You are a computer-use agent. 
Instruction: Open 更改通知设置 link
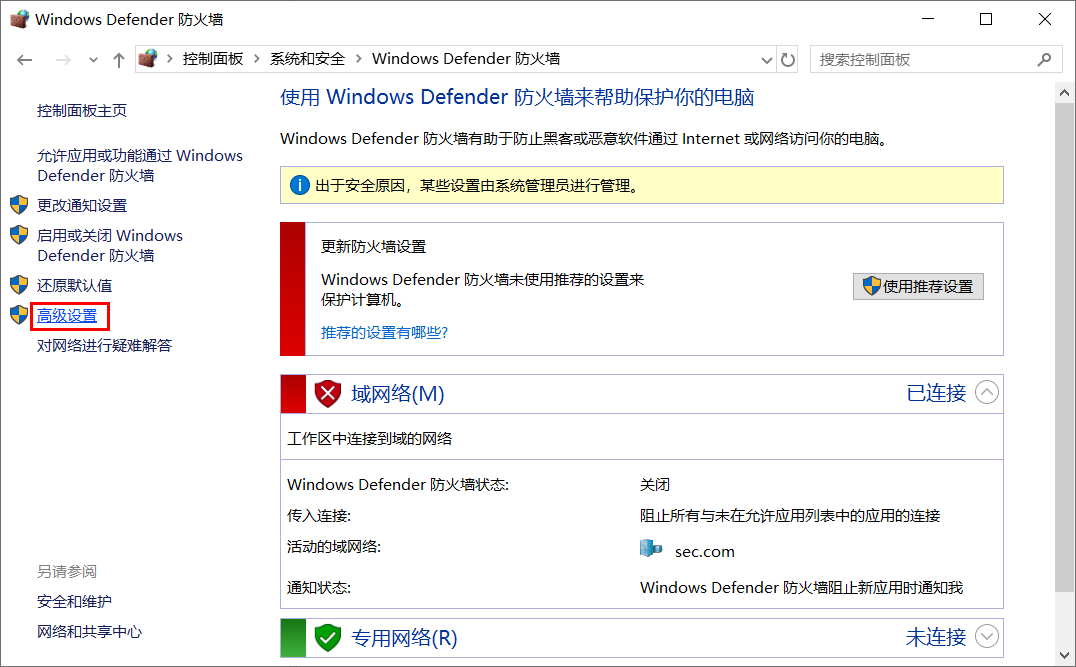click(82, 205)
